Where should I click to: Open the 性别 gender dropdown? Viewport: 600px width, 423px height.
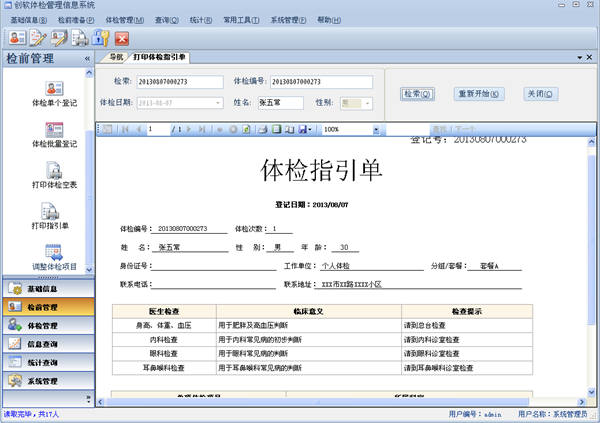367,103
